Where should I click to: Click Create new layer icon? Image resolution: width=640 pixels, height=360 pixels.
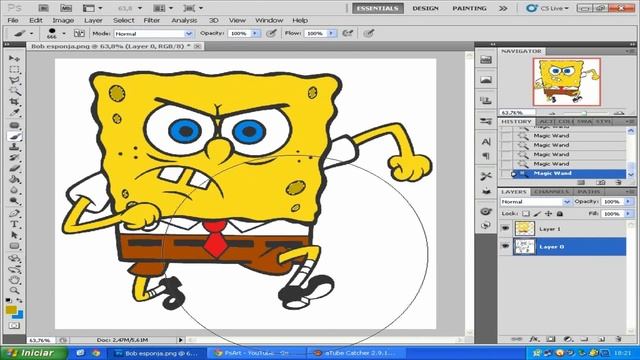click(x=602, y=339)
